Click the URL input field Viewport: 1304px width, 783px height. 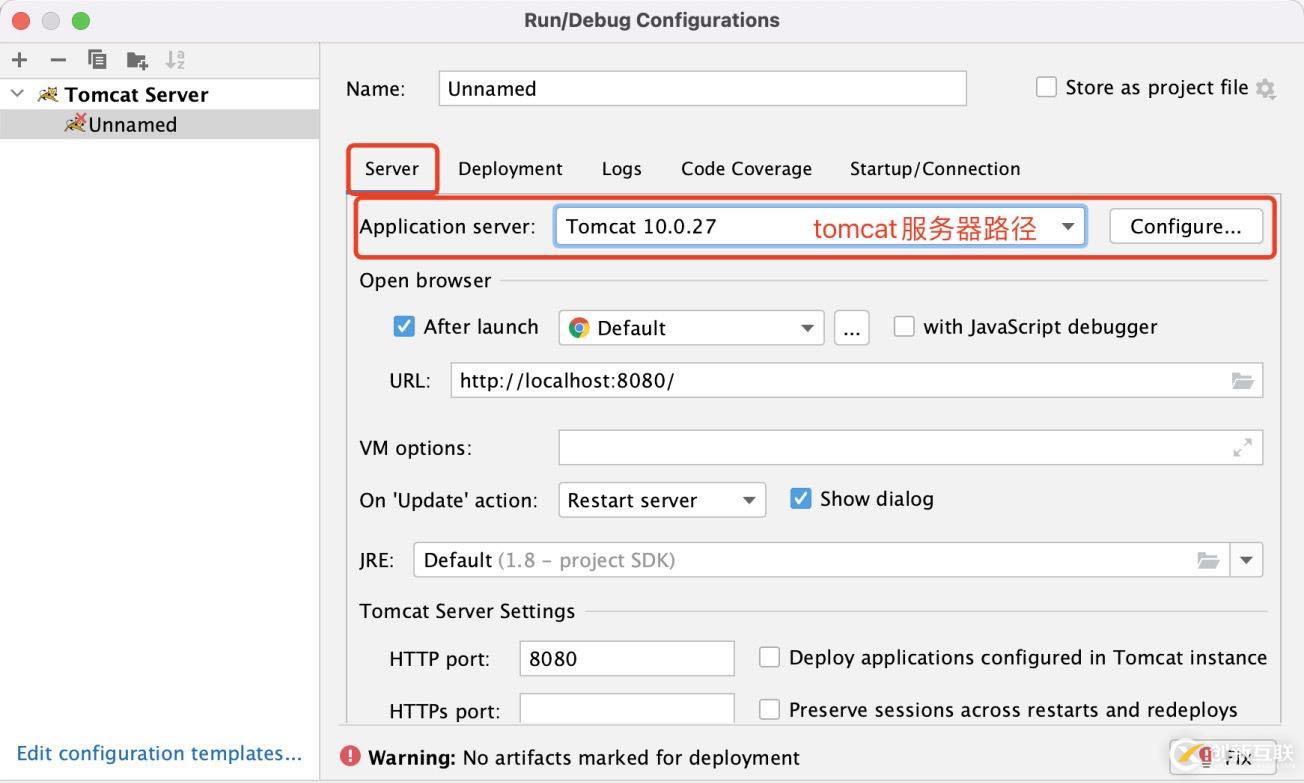(x=857, y=380)
